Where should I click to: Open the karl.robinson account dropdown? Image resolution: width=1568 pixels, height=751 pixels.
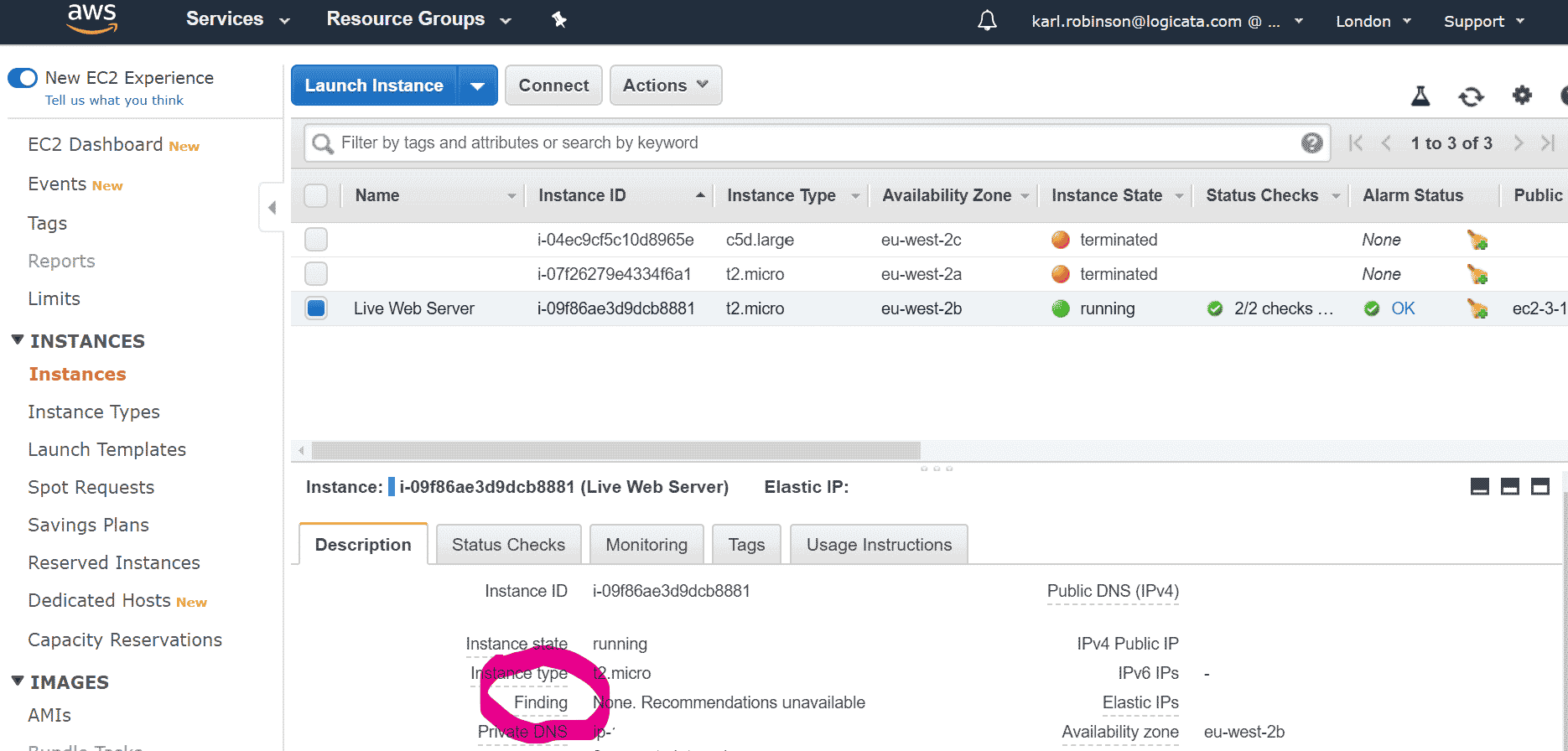[x=1167, y=21]
